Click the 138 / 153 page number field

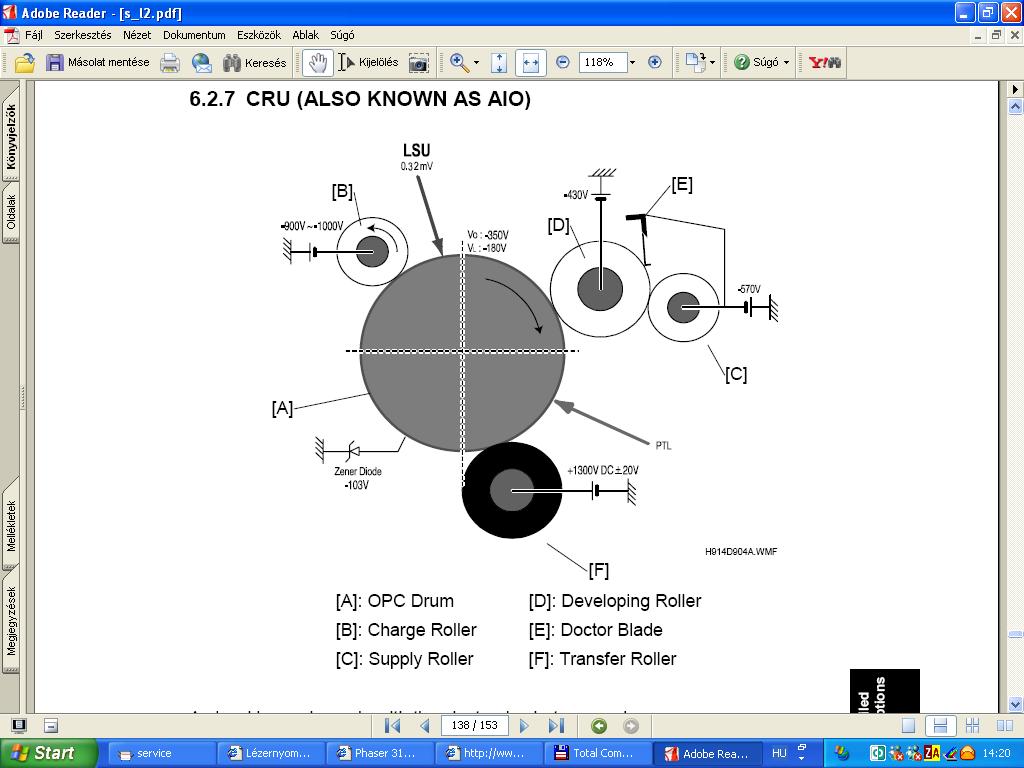click(474, 726)
